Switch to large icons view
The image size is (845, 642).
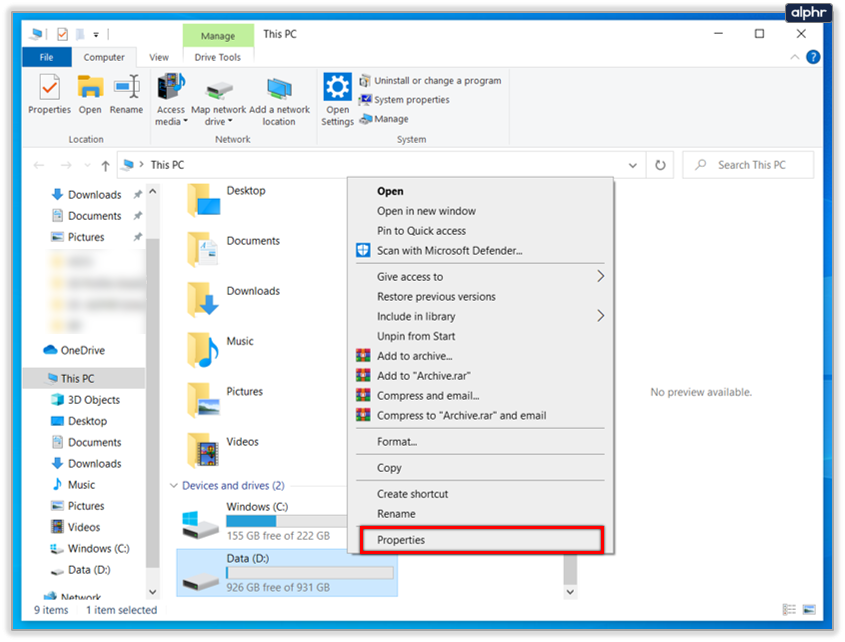click(x=809, y=610)
